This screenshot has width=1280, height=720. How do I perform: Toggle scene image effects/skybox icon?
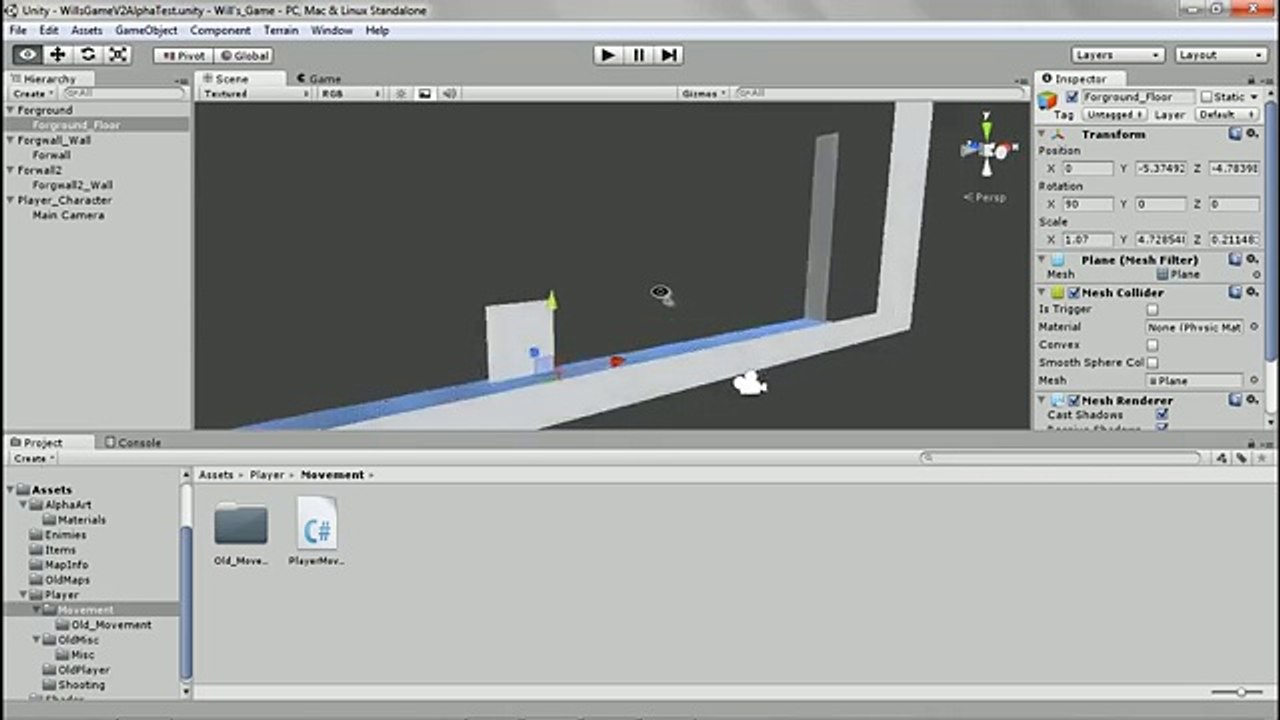click(425, 93)
